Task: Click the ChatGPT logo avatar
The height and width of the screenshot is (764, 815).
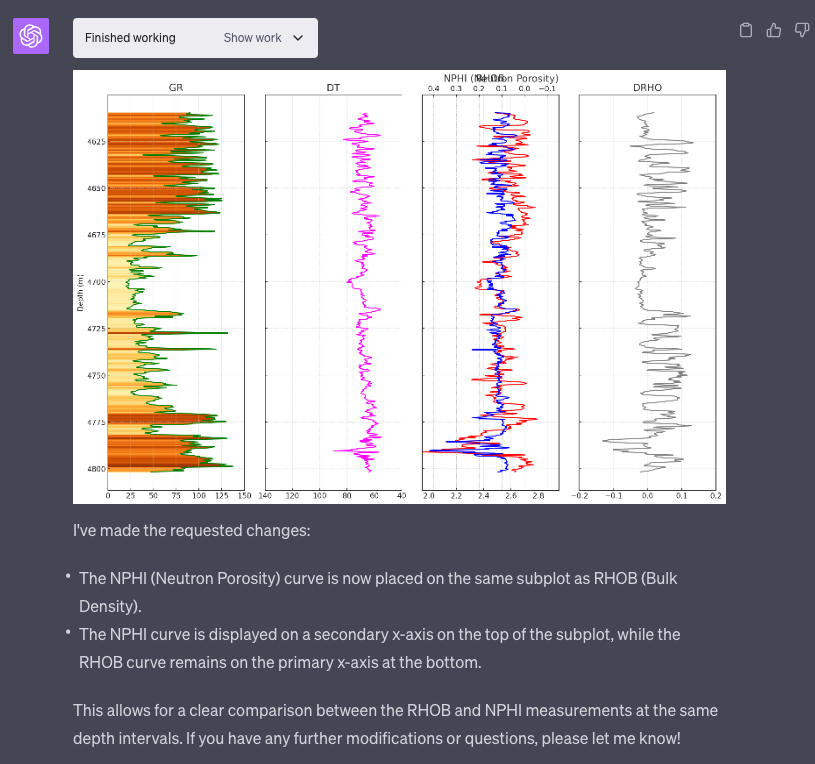Action: 31,36
